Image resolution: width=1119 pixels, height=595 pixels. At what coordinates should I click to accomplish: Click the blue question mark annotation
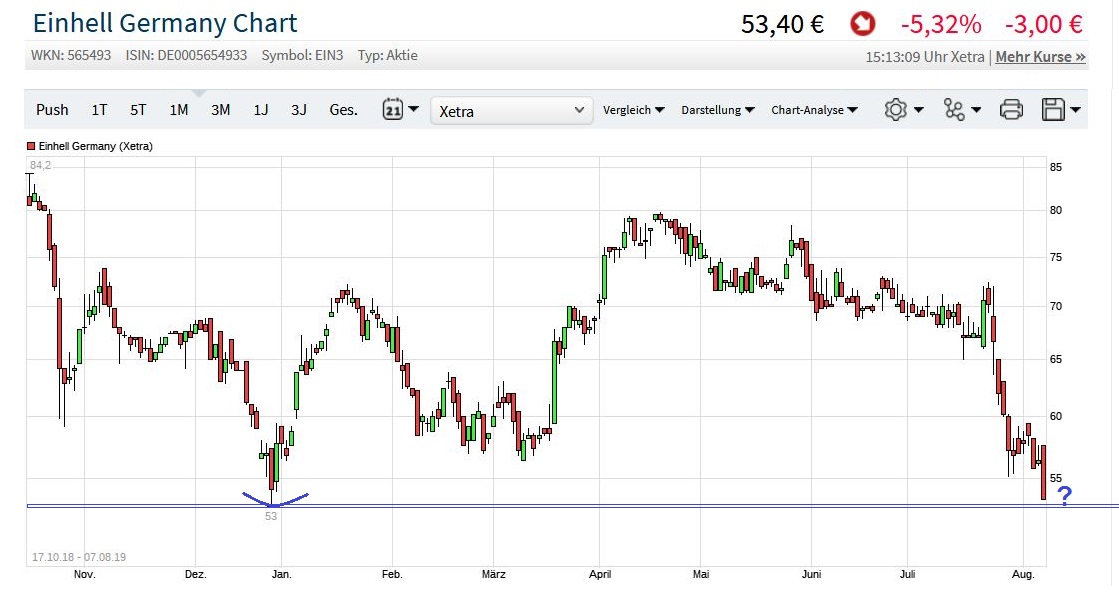[1065, 495]
